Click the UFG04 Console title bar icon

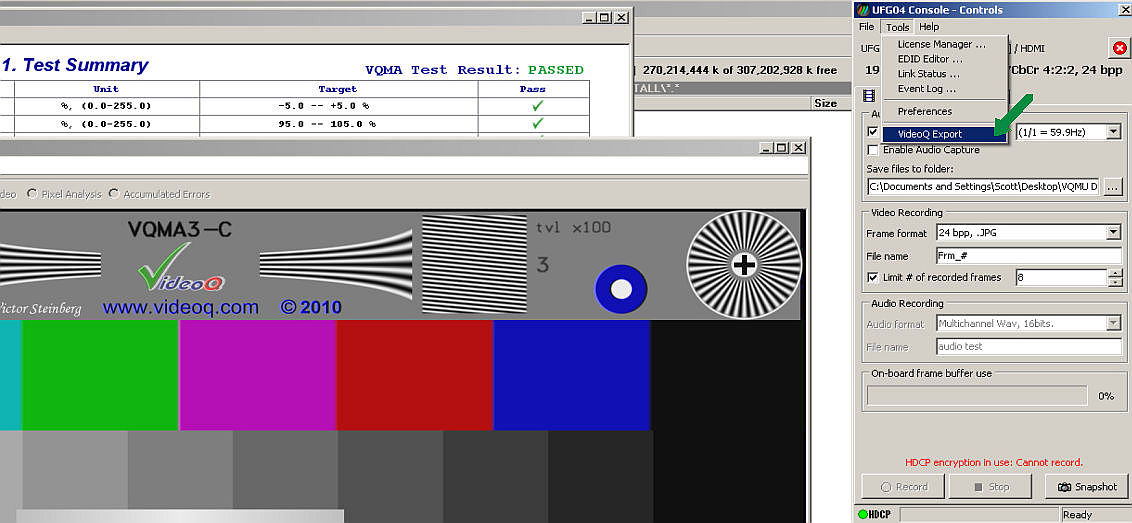pos(863,9)
